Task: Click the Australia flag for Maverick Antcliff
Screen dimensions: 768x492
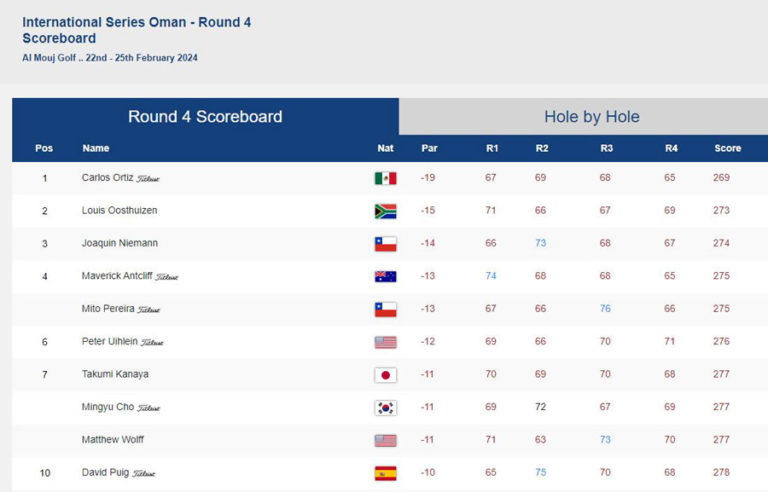Action: [x=385, y=277]
